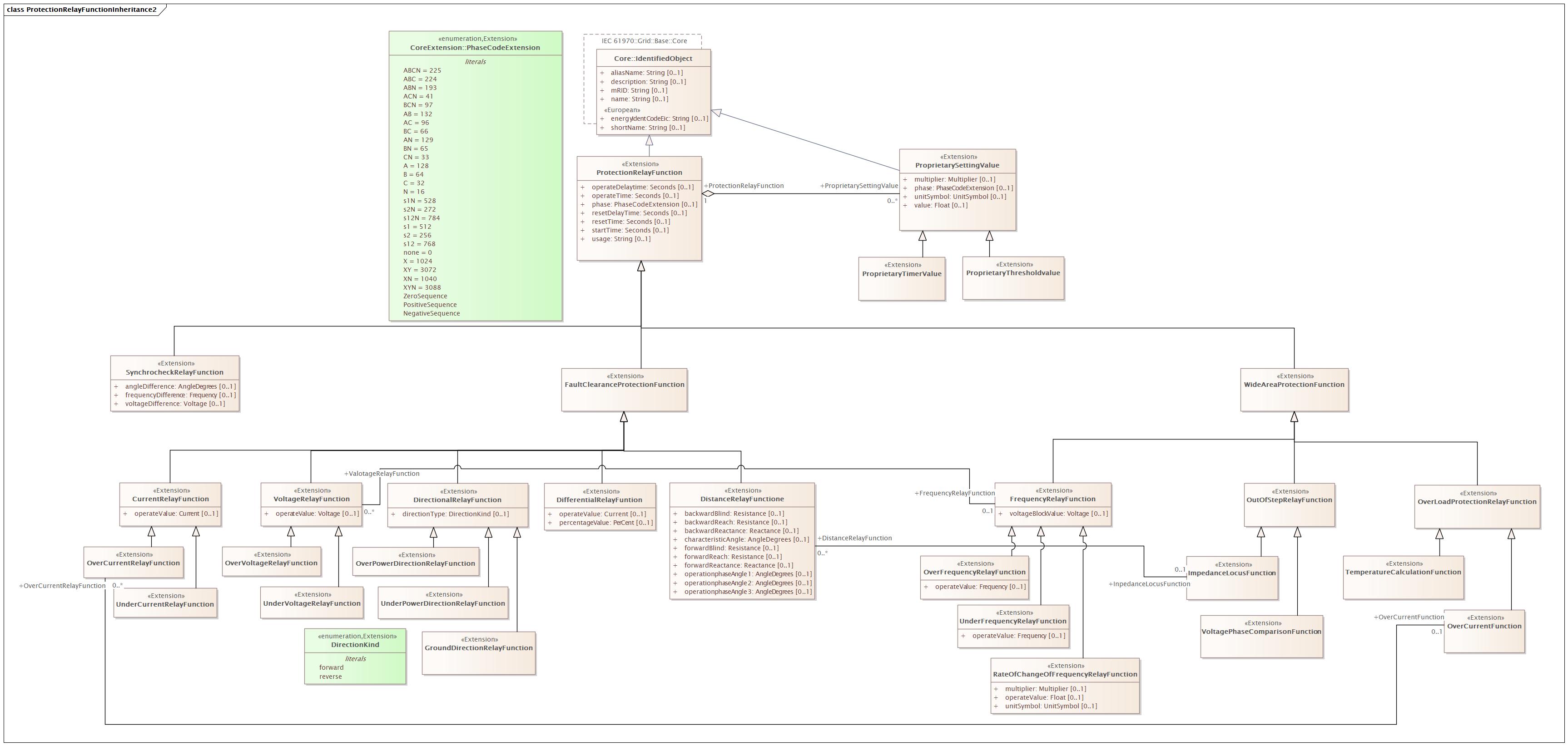This screenshot has width=1568, height=746.
Task: Select the UnderPowerDirectionRelayFunction class box
Action: [442, 603]
